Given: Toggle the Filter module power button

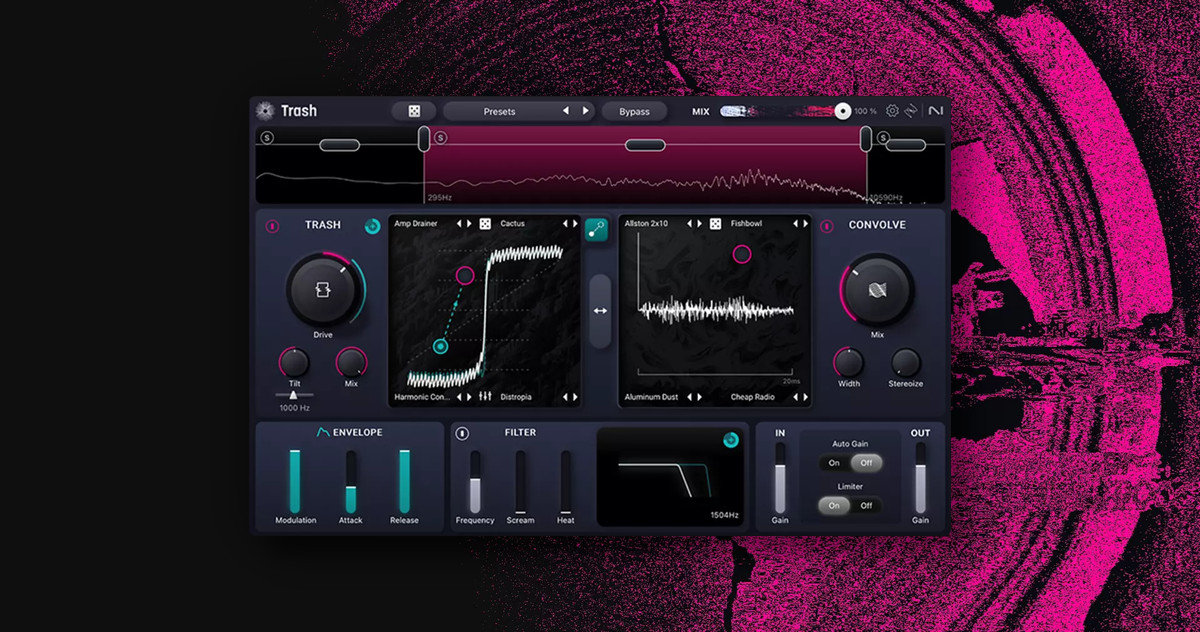Looking at the screenshot, I should tap(462, 433).
